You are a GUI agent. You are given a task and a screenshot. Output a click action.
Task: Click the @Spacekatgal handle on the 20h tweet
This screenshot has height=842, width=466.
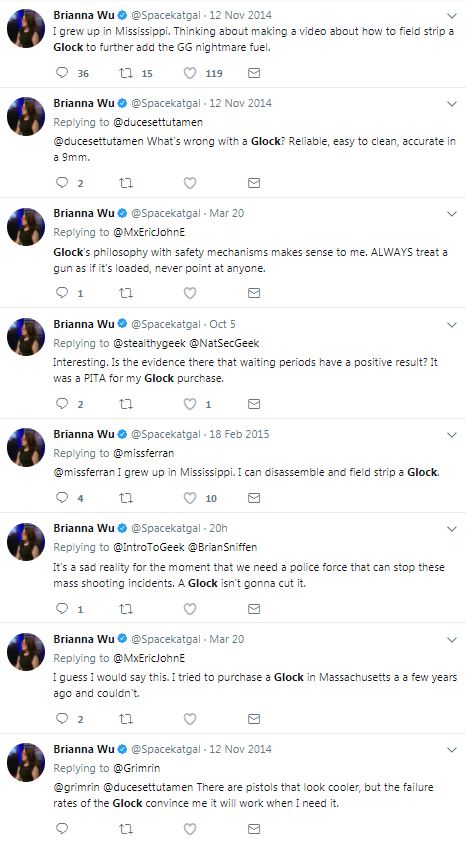166,528
